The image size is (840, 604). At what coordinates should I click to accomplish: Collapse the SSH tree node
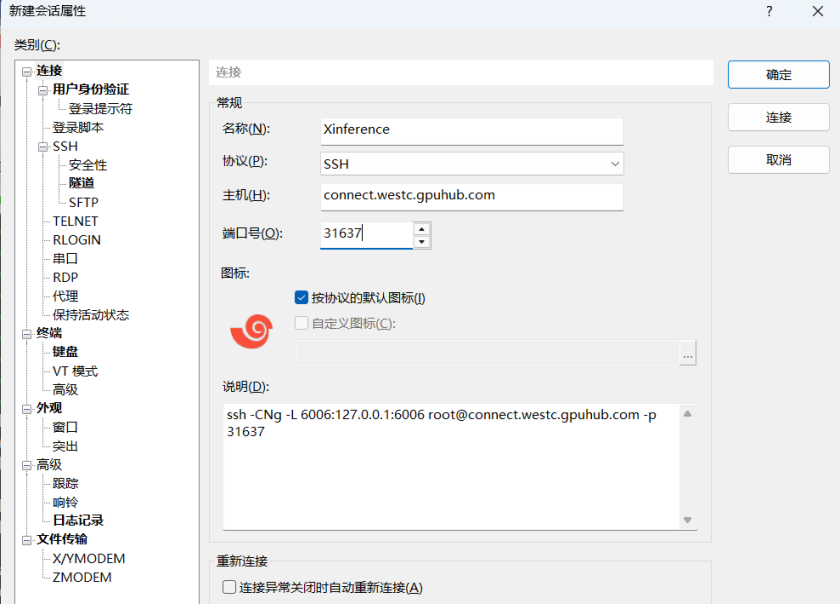click(43, 147)
